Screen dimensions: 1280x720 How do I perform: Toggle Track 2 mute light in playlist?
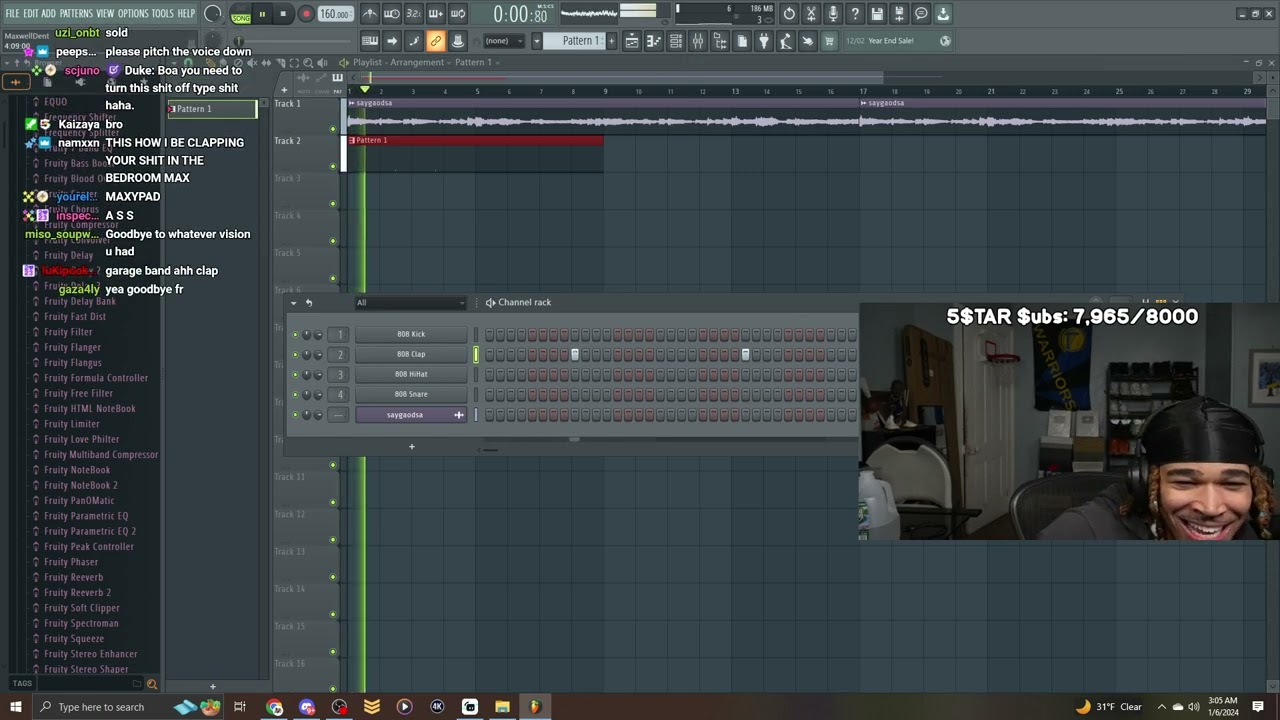pyautogui.click(x=333, y=166)
